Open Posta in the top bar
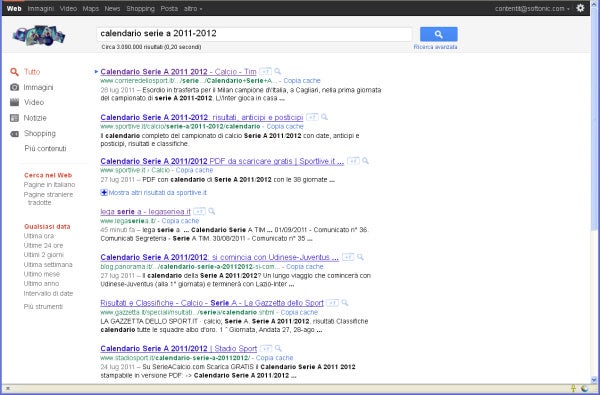Image resolution: width=600 pixels, height=395 pixels. tap(169, 8)
